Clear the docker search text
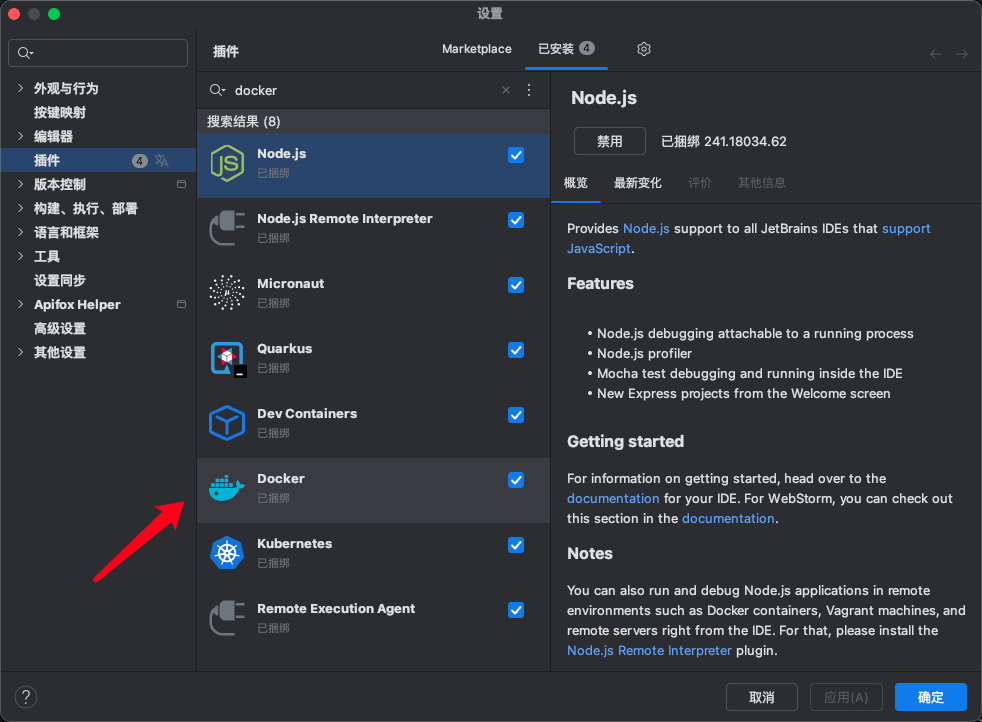Viewport: 982px width, 722px height. click(506, 90)
